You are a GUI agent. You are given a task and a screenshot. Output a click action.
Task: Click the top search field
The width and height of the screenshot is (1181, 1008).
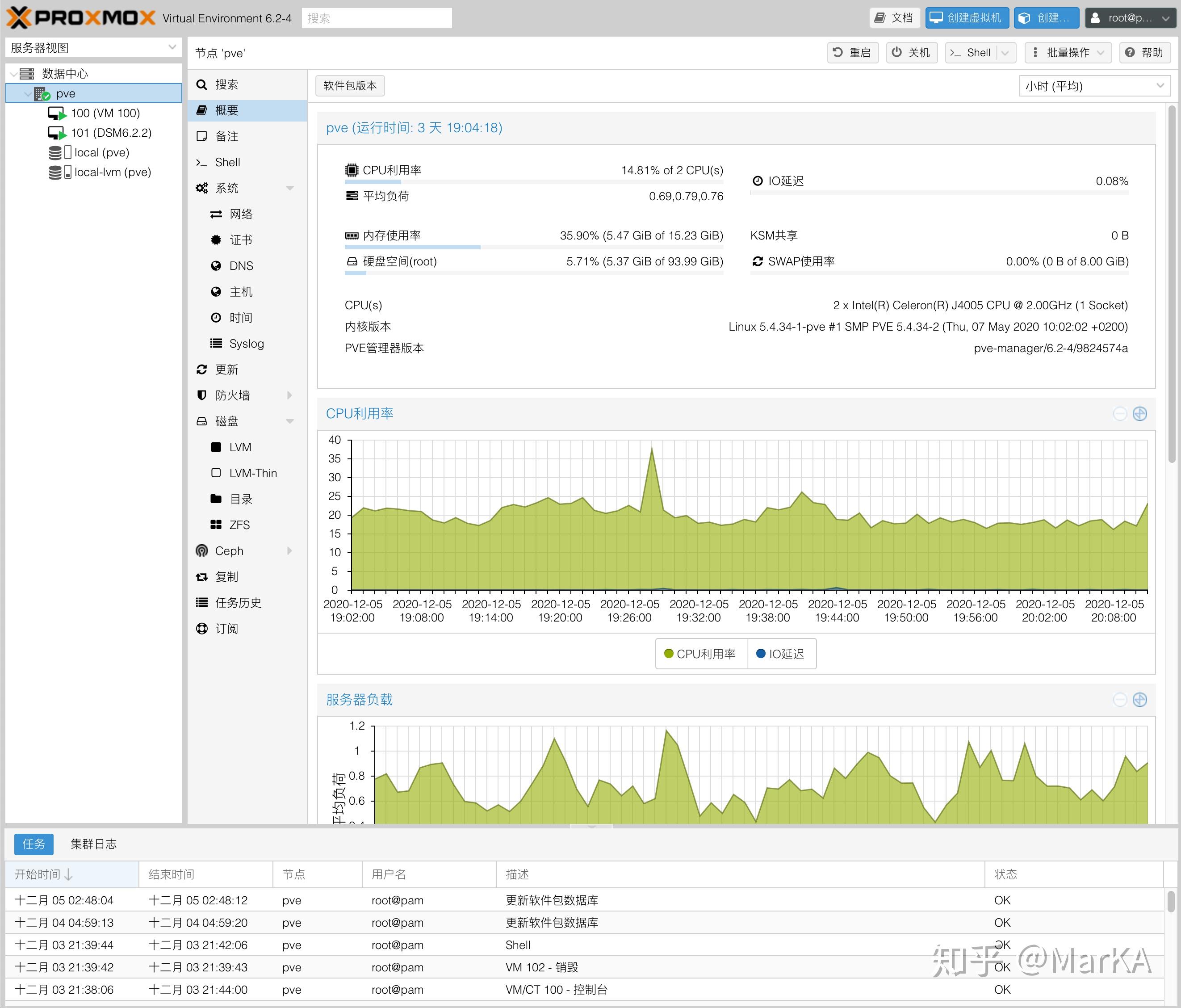point(377,18)
